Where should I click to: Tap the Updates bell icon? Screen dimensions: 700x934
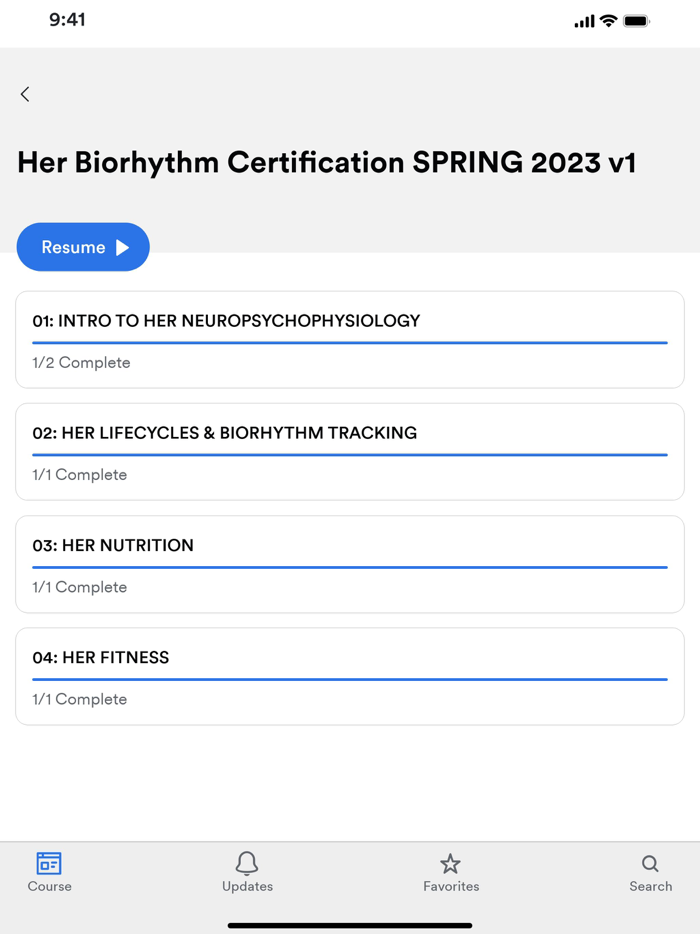pos(247,864)
